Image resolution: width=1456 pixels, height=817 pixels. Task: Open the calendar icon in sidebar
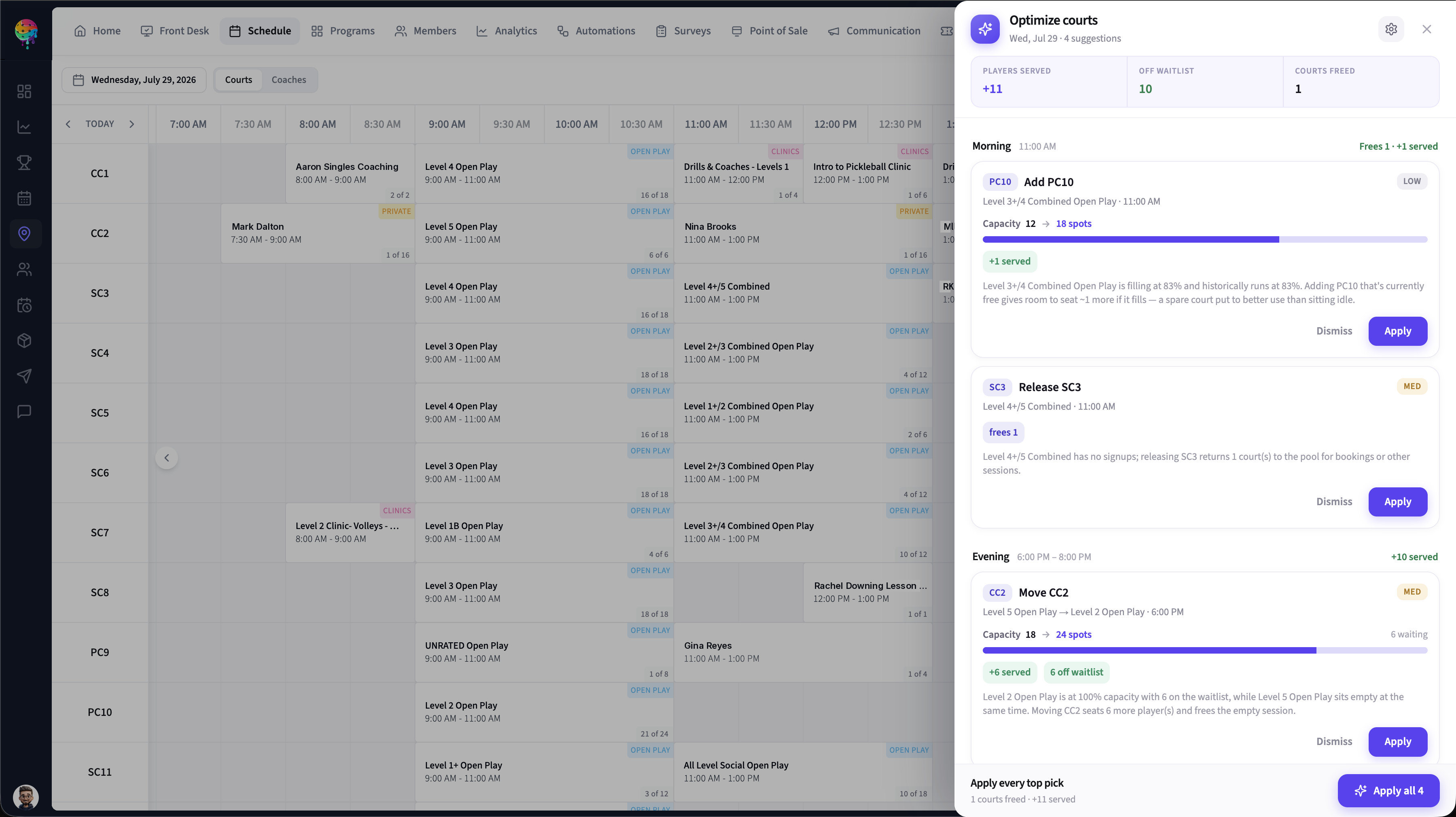pos(24,198)
